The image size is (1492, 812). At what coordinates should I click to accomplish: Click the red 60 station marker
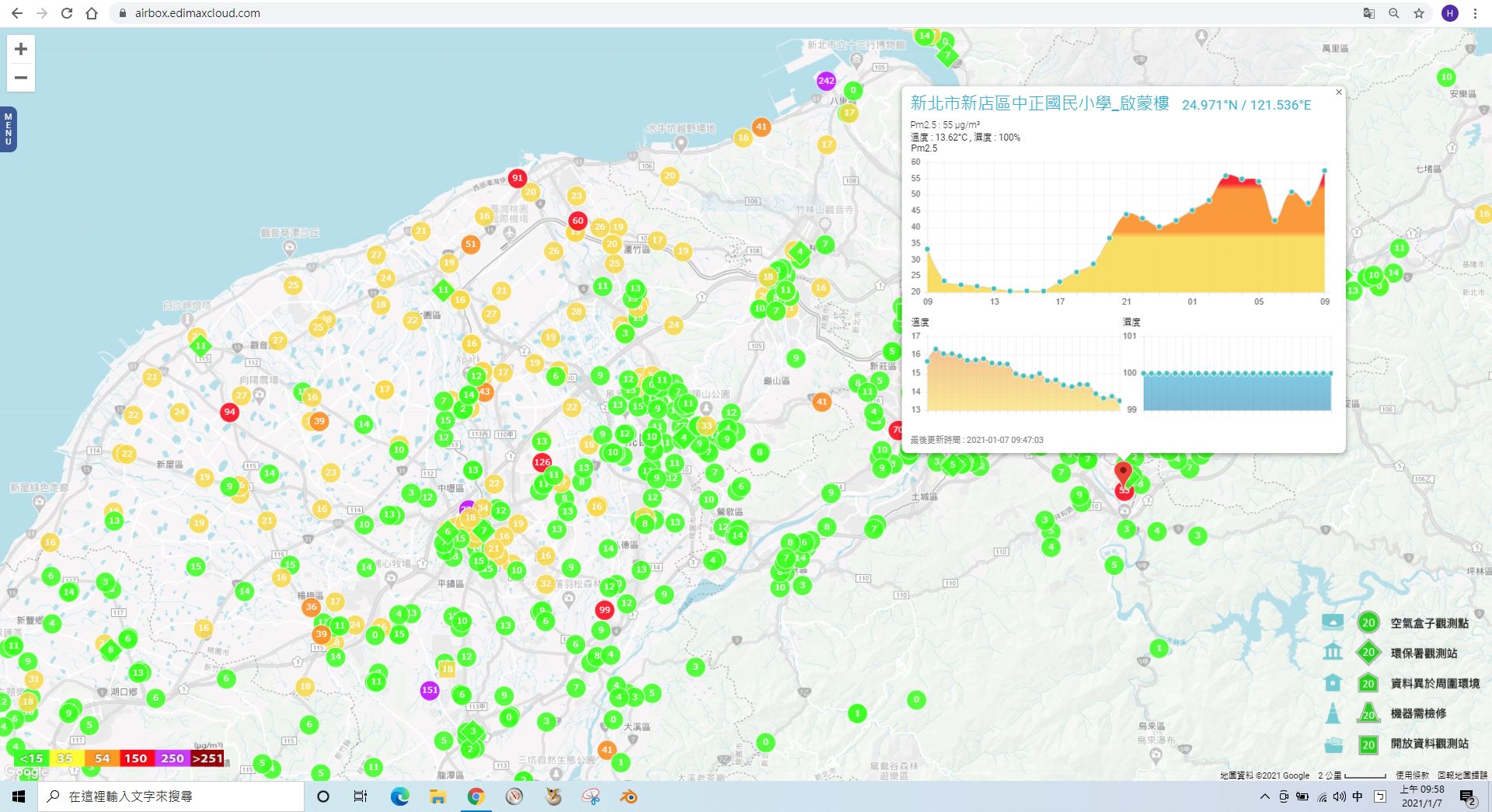coord(577,221)
